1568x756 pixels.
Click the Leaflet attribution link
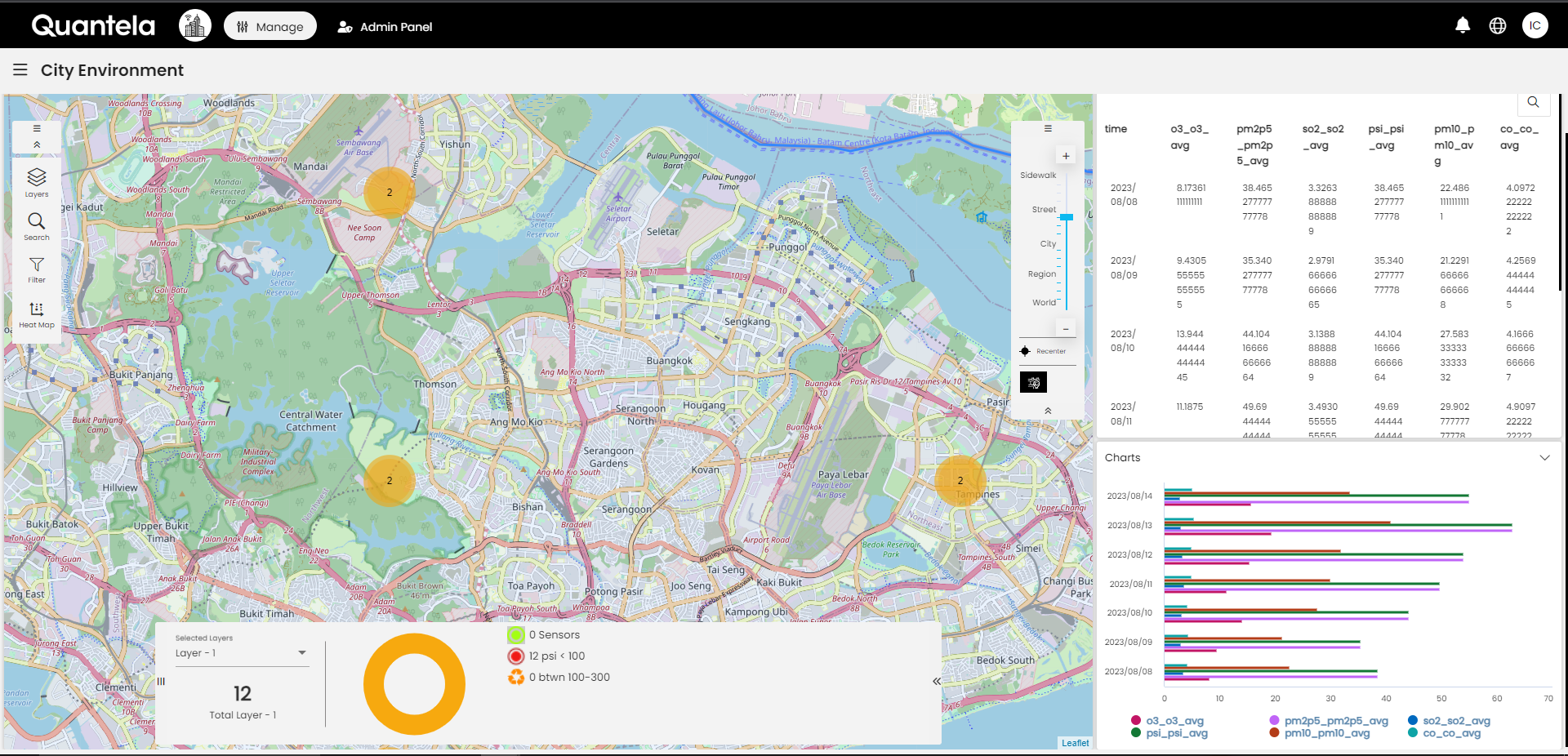click(x=1075, y=743)
